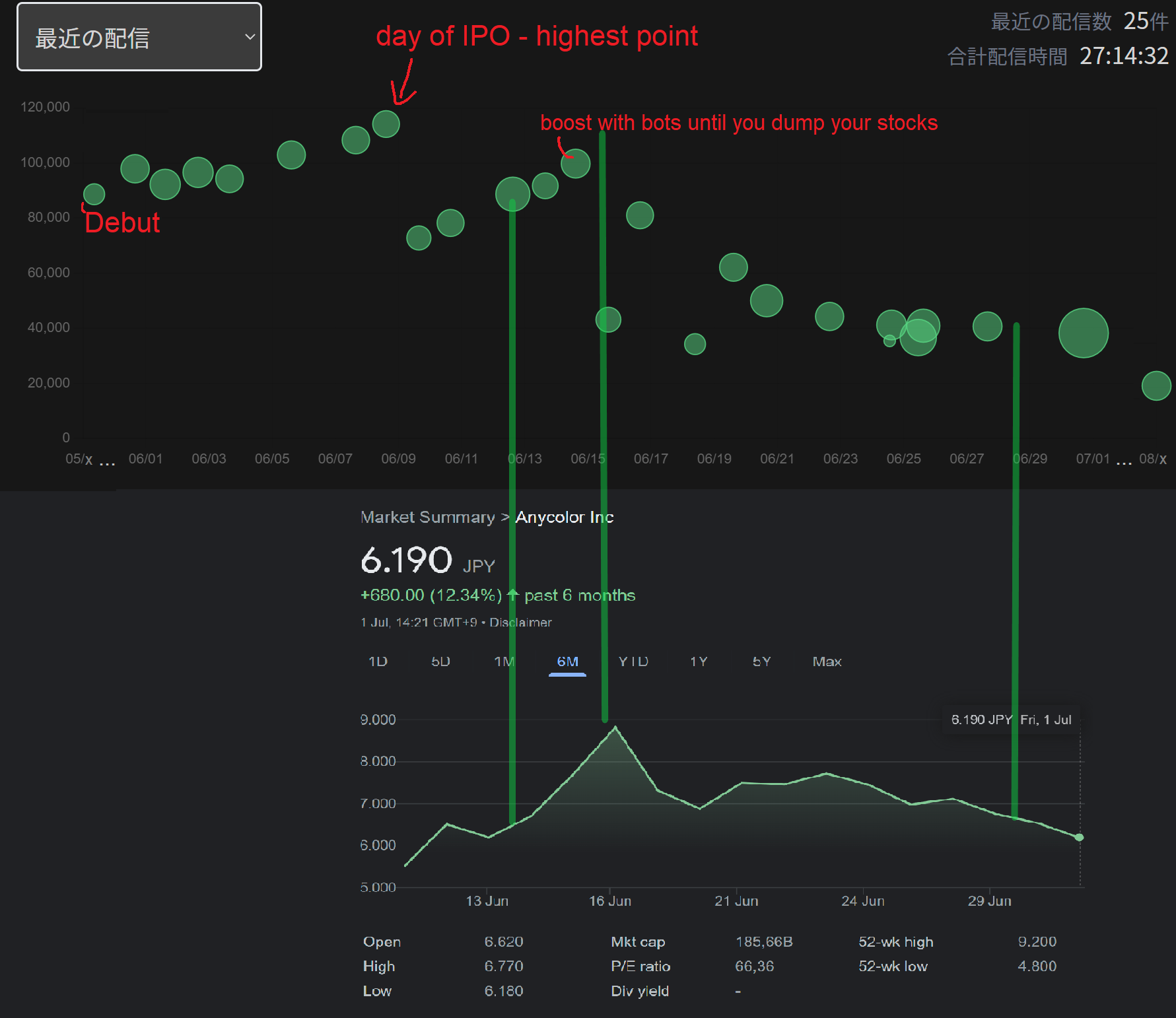
Task: Click the '24 Jun' price chart date
Action: [862, 901]
